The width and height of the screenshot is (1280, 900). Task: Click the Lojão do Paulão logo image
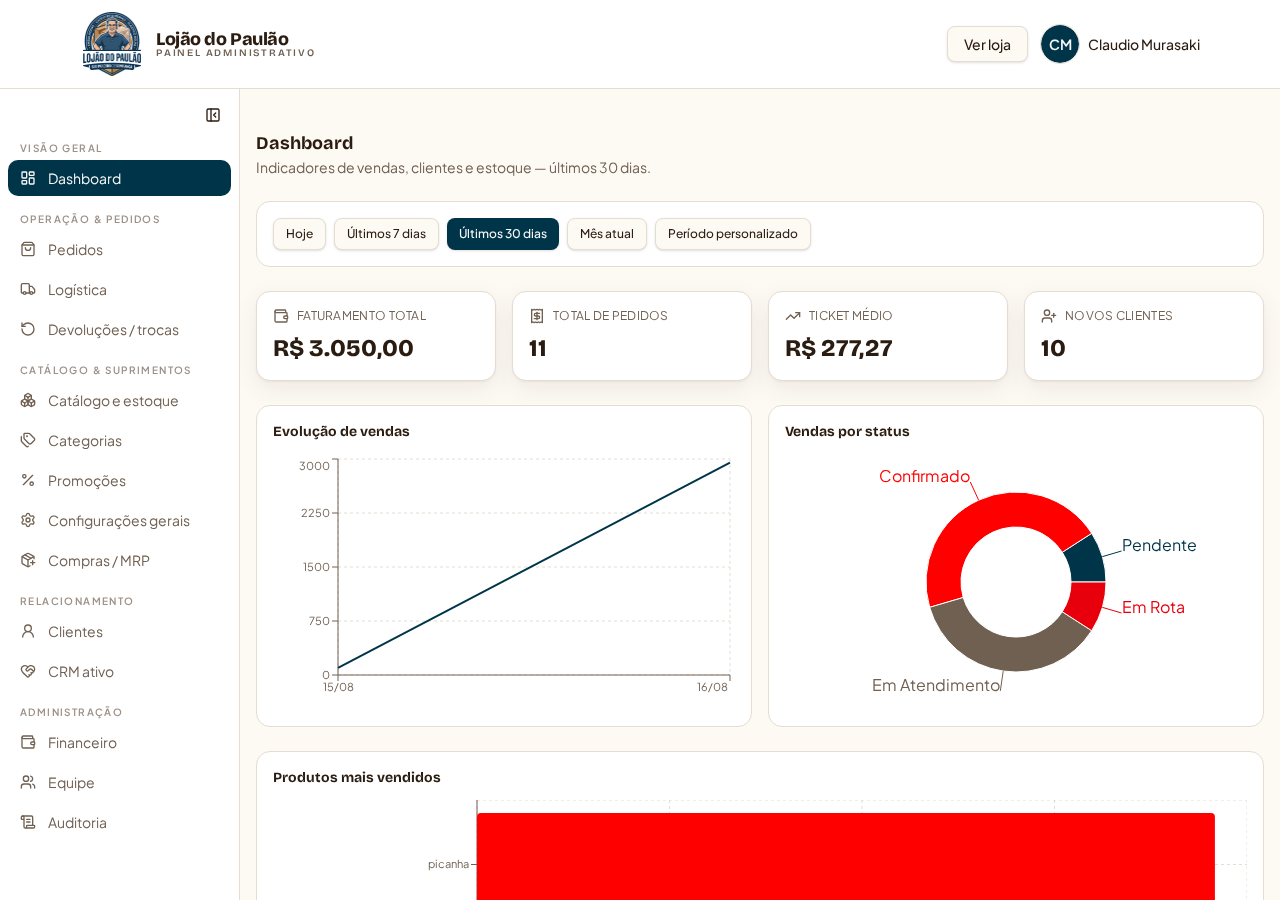(112, 44)
